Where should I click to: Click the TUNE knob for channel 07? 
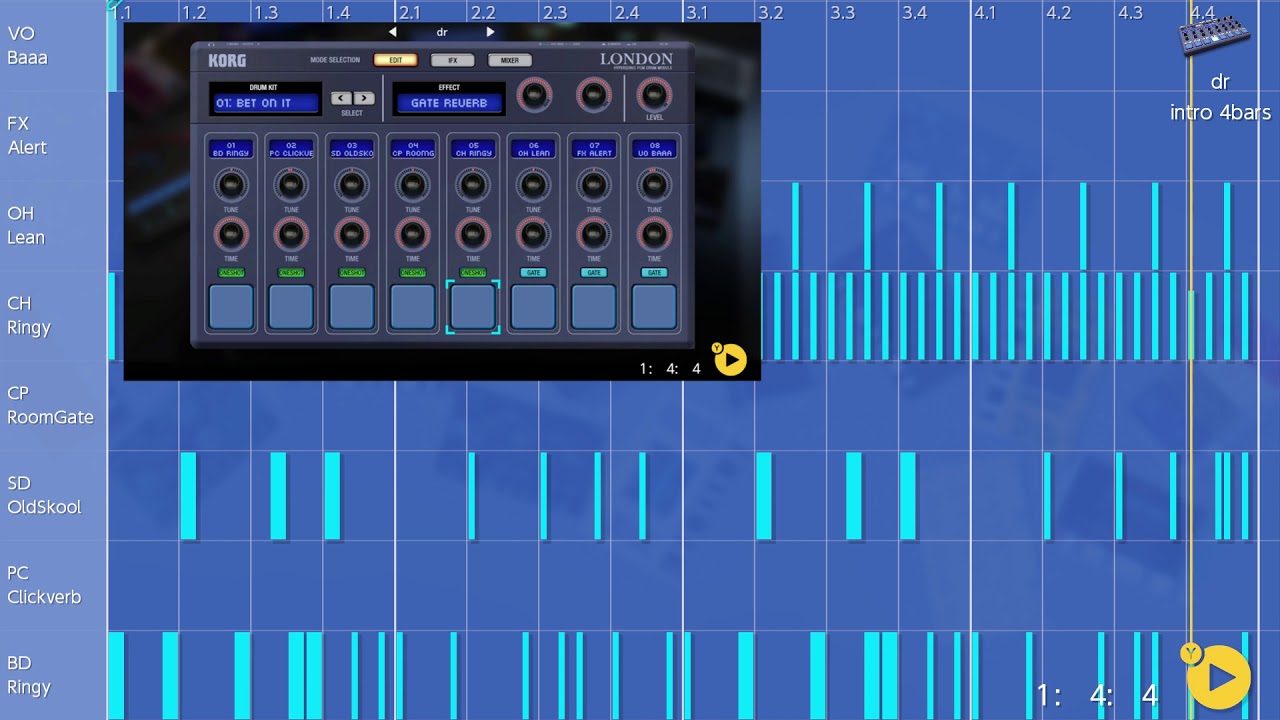pos(594,185)
